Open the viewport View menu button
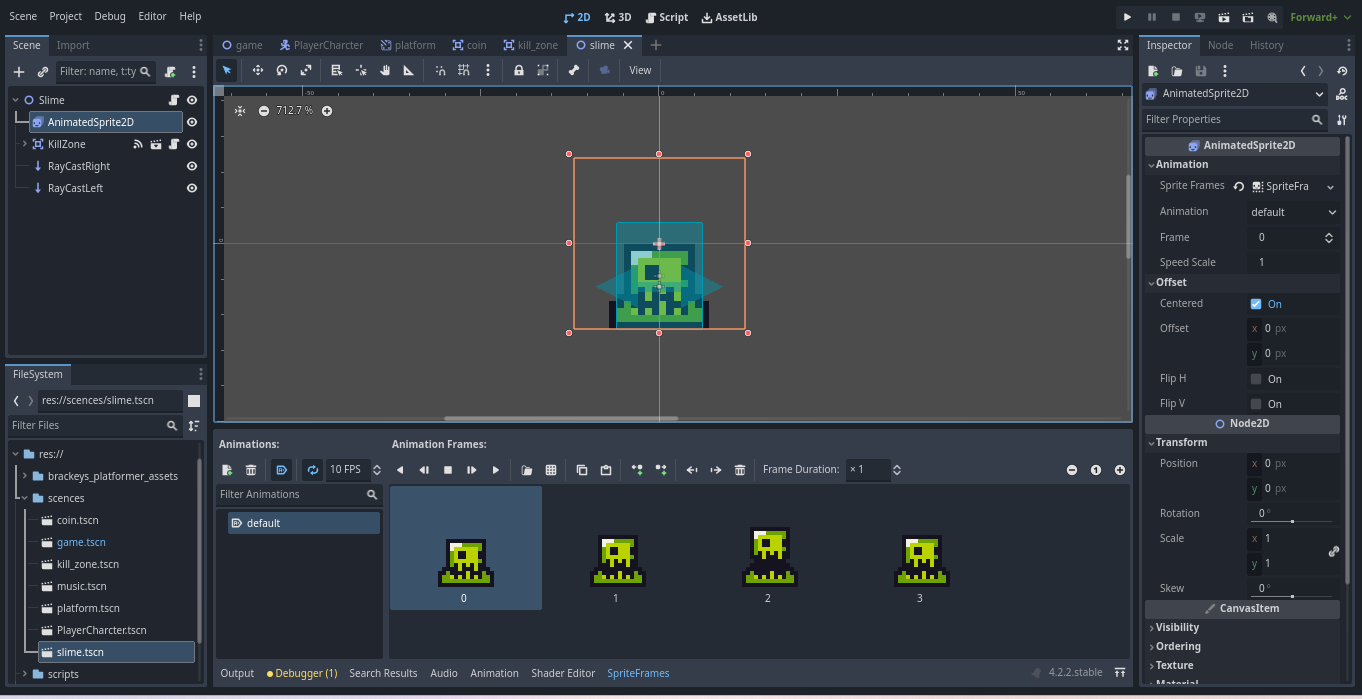 point(640,70)
